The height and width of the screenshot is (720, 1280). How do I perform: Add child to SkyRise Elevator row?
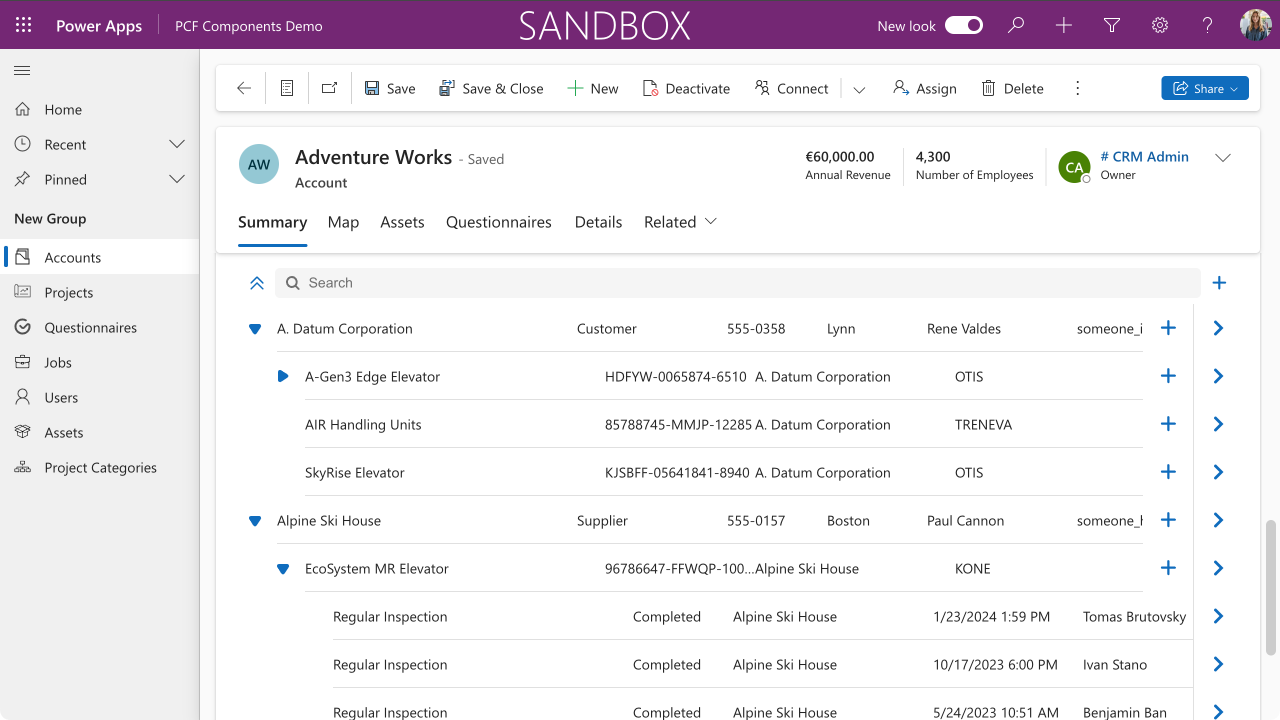(1168, 472)
